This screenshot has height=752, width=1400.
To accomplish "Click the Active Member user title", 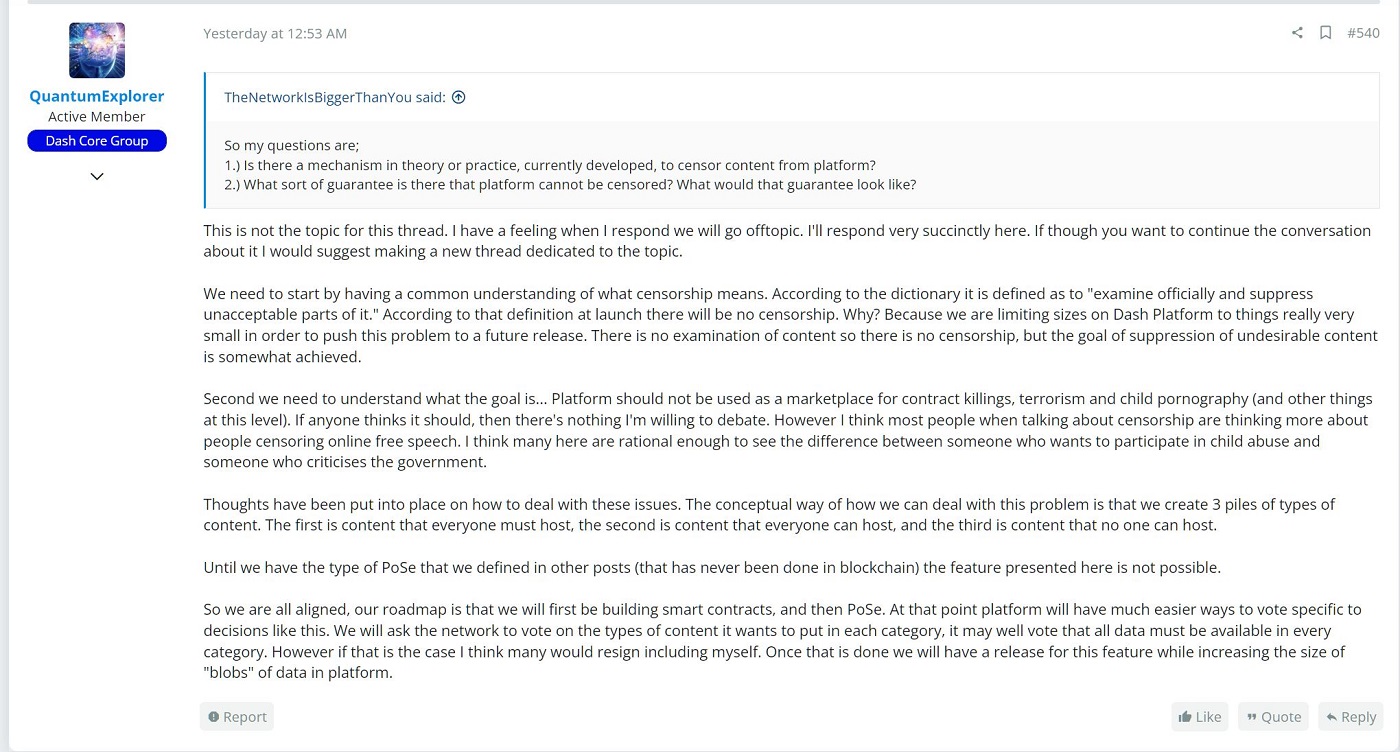I will pos(97,117).
